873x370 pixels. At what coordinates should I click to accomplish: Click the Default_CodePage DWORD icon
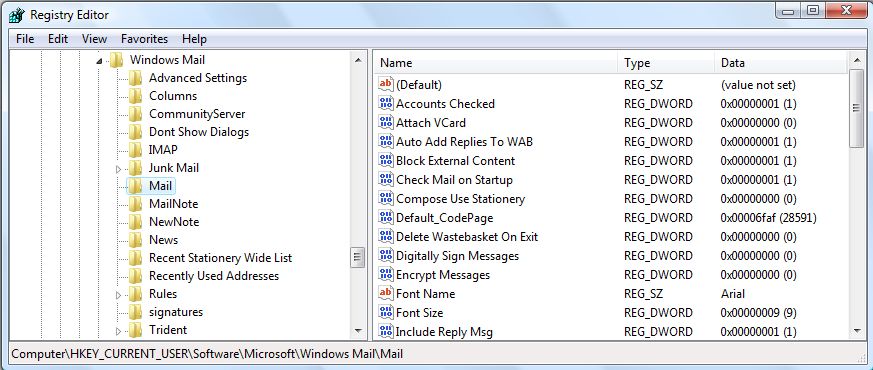385,218
